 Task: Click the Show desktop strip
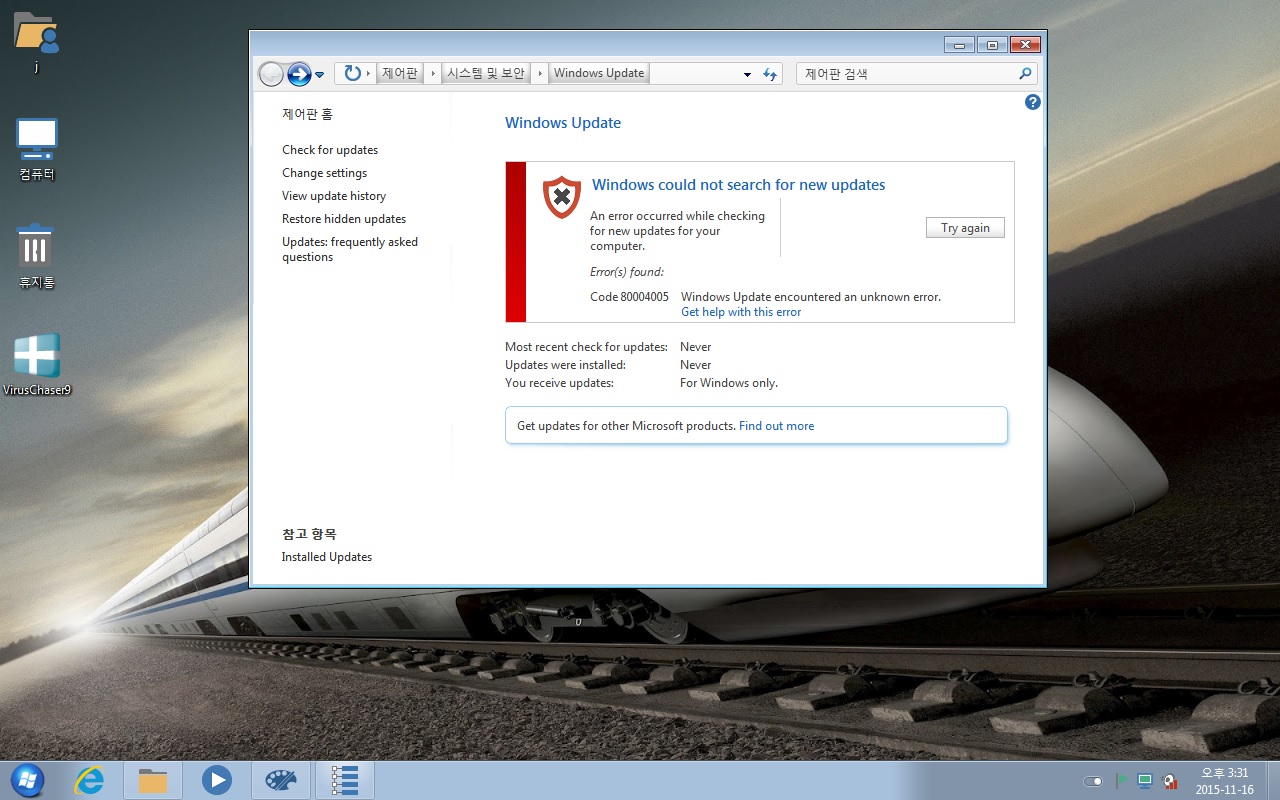pos(1273,780)
